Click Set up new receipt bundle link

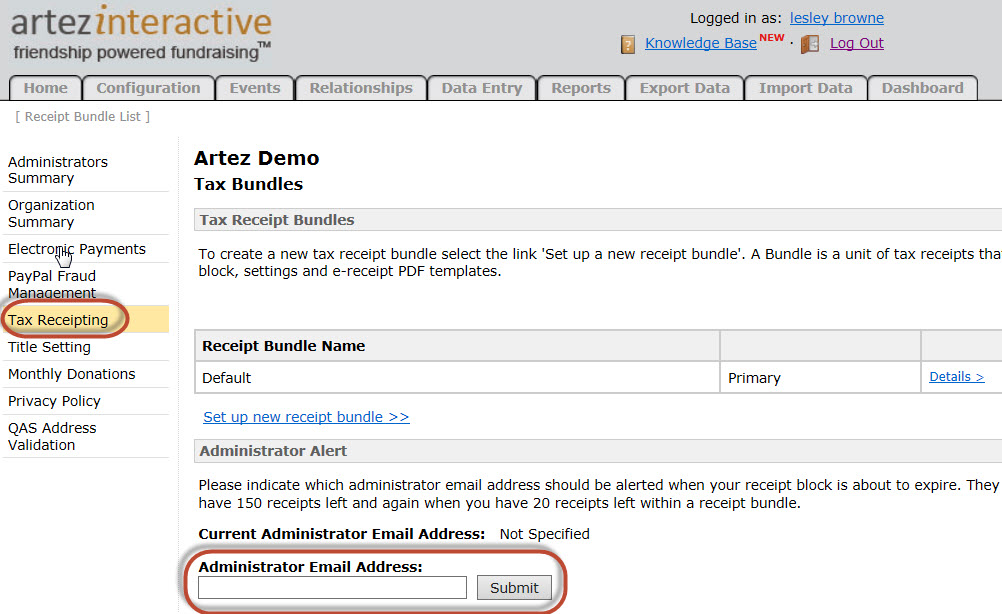306,417
